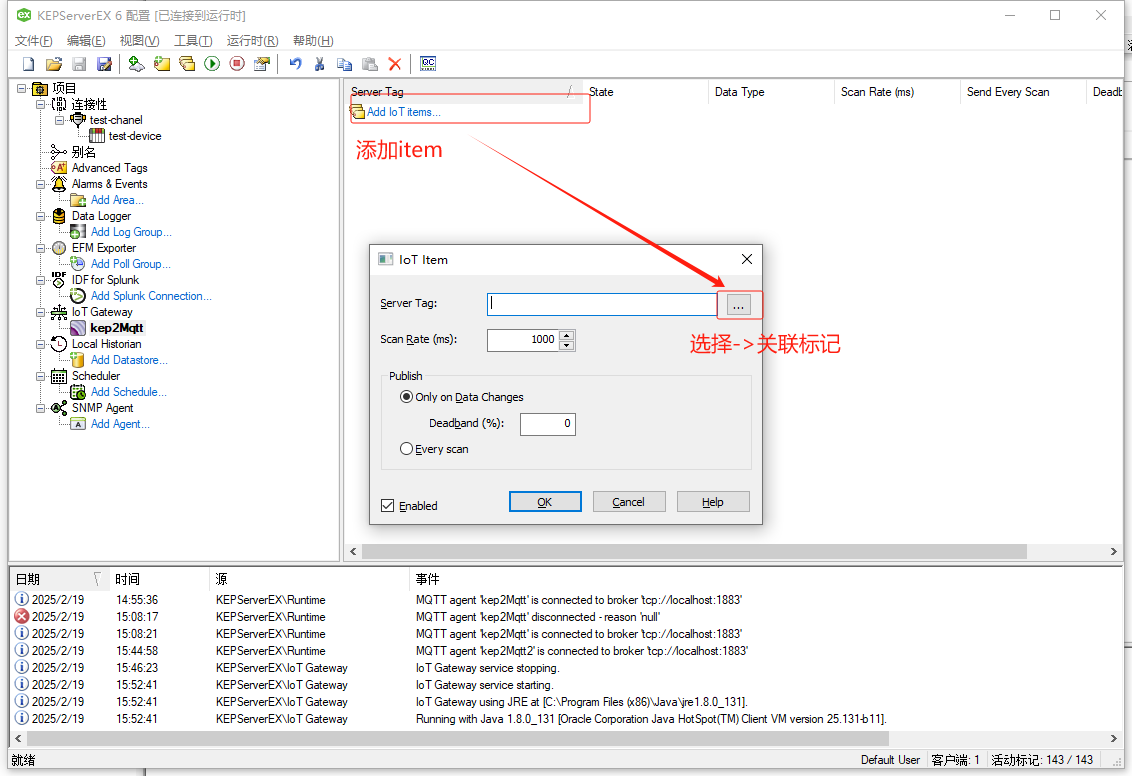Collapse the Scheduler tree node
Viewport: 1132px width, 776px height.
(x=40, y=376)
